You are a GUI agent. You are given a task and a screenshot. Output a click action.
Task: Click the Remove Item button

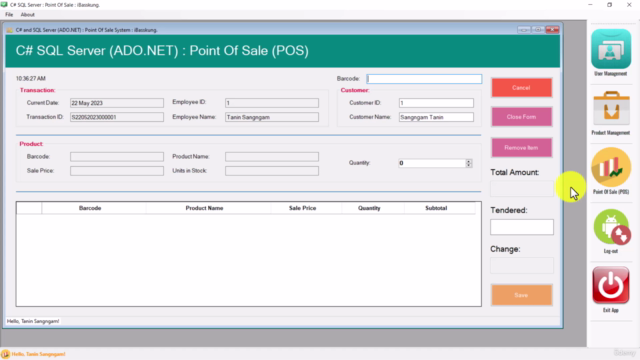[x=522, y=148]
